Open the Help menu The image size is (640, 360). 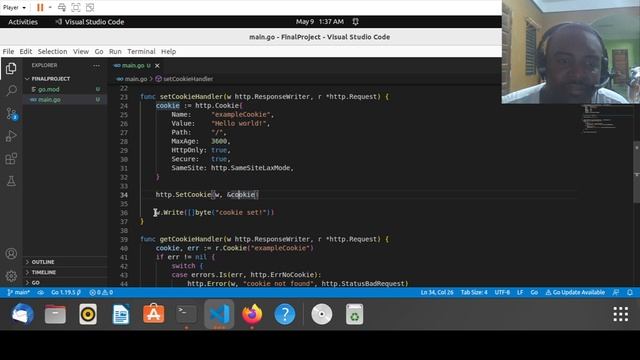[168, 51]
